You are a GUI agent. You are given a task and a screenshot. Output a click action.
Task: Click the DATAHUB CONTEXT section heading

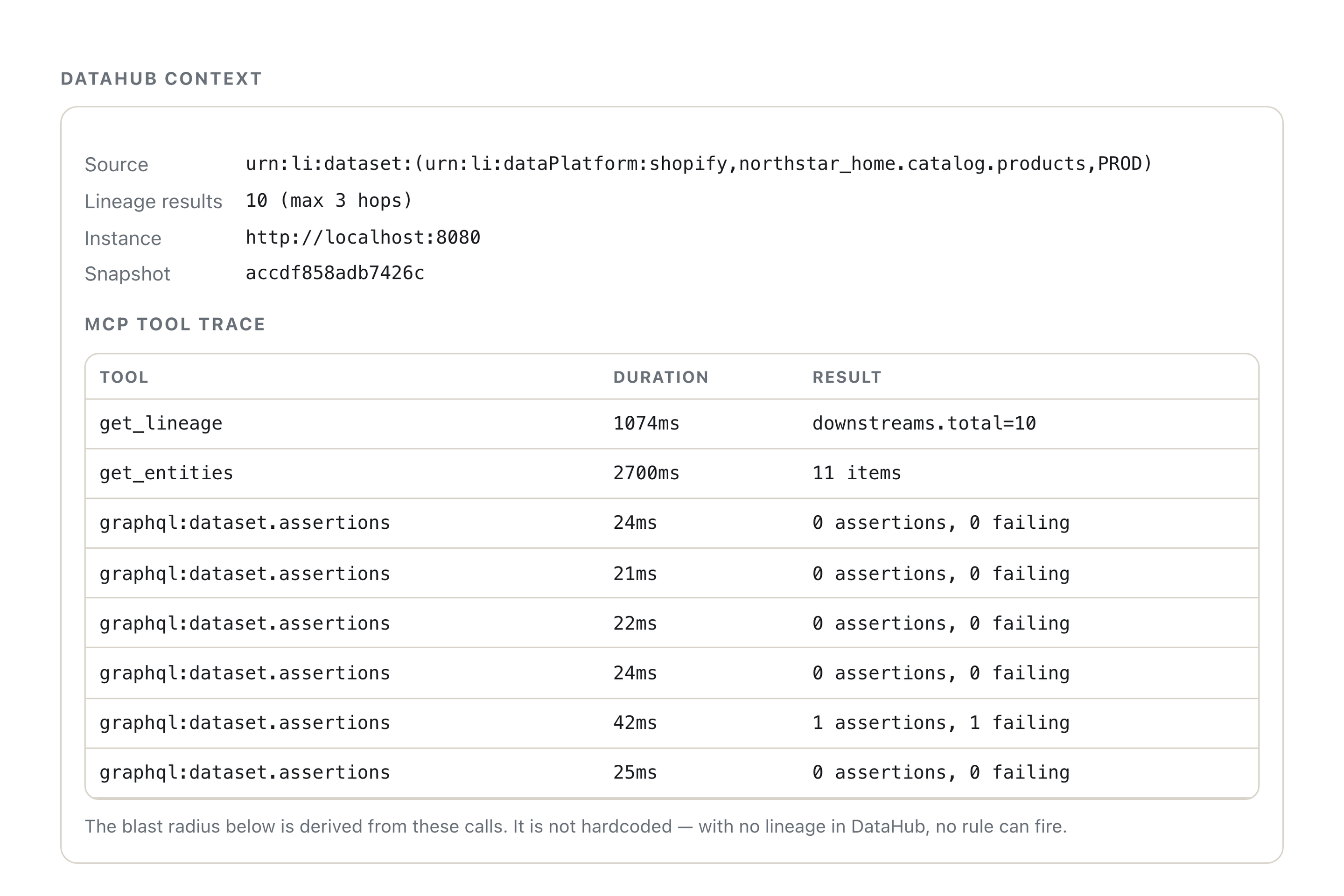[161, 79]
